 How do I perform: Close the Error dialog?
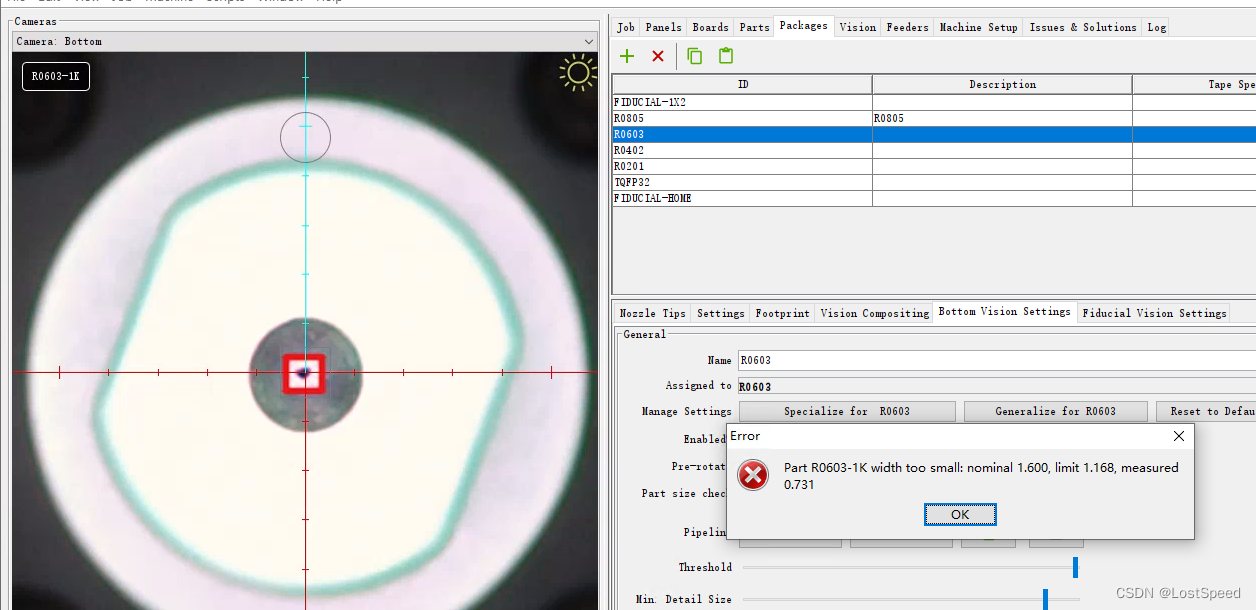point(1179,436)
